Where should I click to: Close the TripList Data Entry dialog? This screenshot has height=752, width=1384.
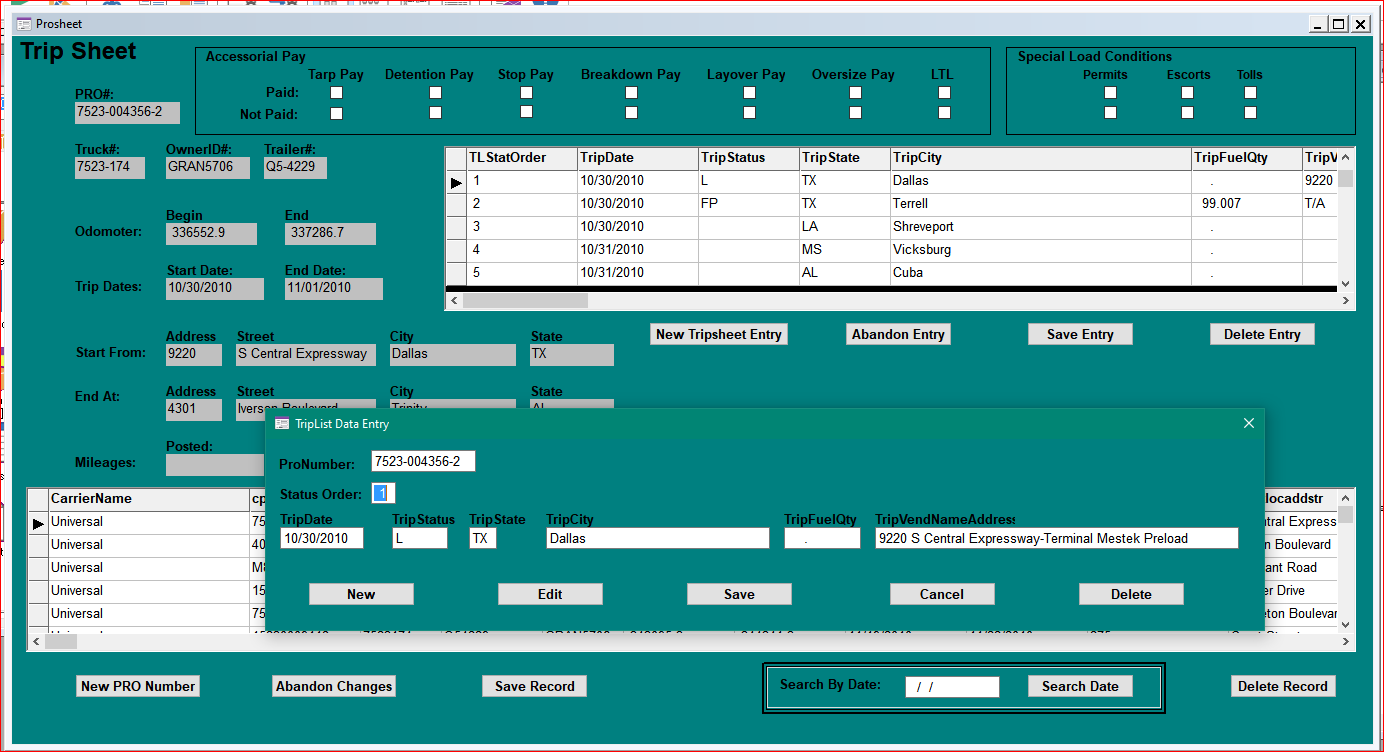click(x=1248, y=424)
